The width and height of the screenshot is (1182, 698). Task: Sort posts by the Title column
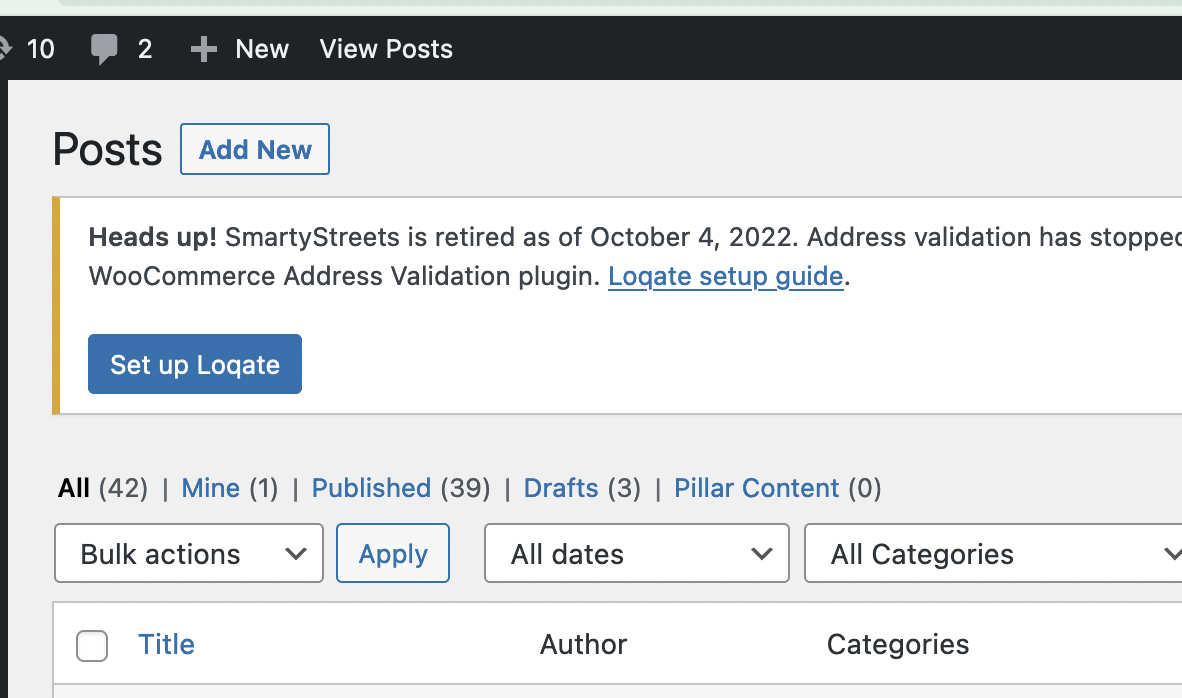166,644
